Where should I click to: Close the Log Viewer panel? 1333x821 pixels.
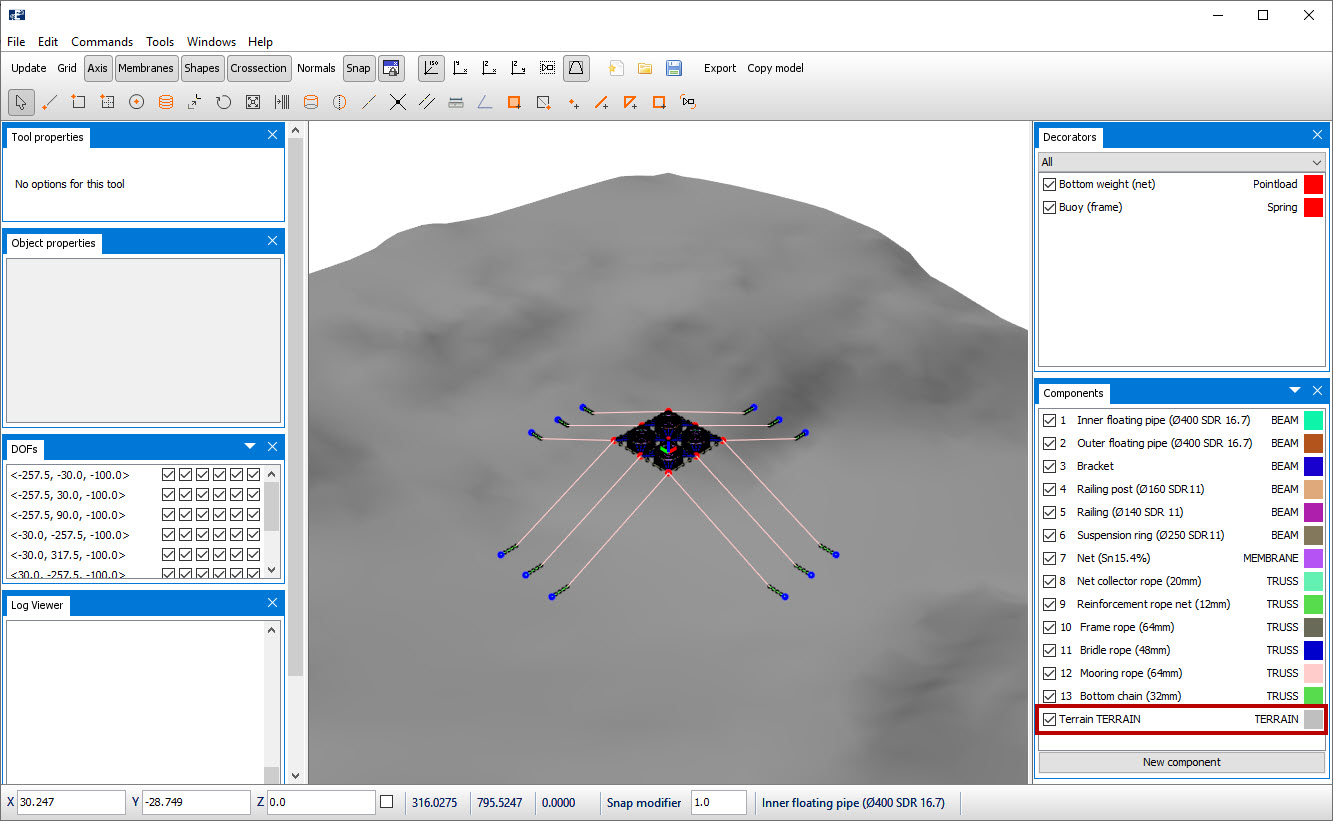(x=272, y=602)
